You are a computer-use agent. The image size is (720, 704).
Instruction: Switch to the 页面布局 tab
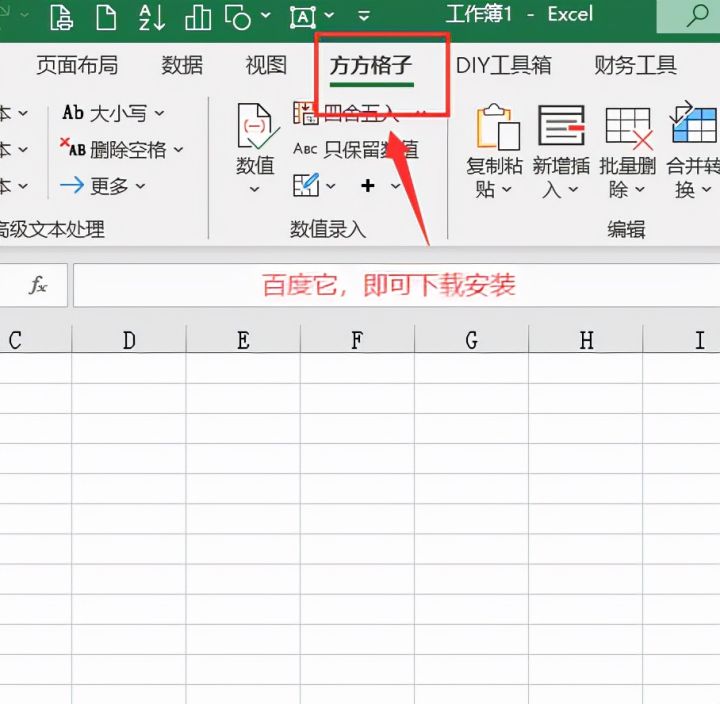click(77, 65)
